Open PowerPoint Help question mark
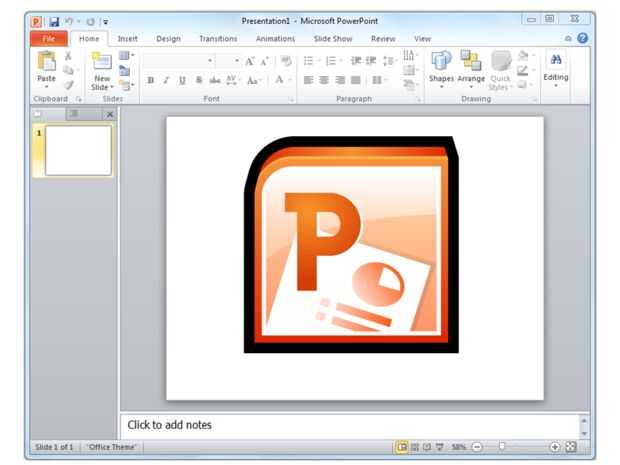Screen dimensions: 620x465 click(x=582, y=38)
